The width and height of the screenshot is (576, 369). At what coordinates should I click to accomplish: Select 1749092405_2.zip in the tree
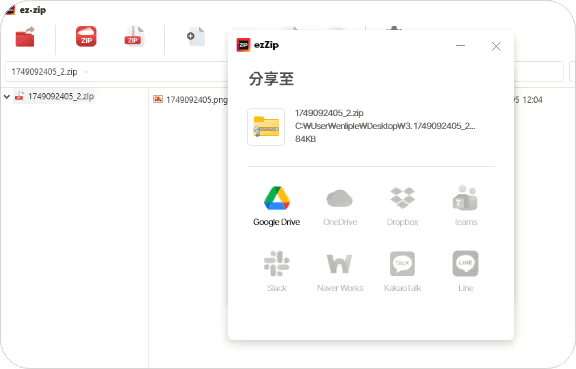(x=61, y=96)
